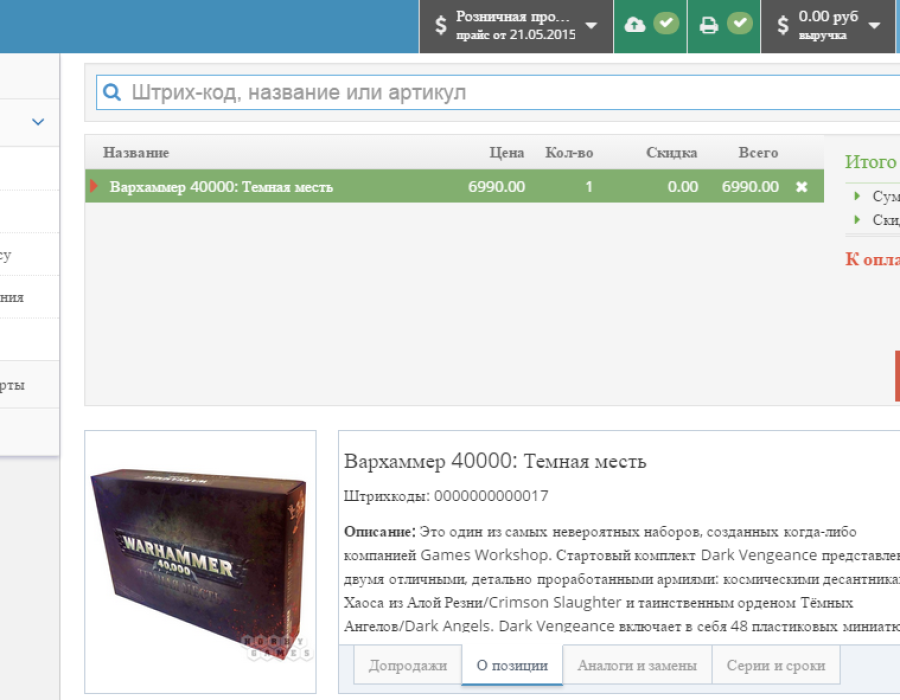Click the Warhammer 40,000 box product image

(200, 562)
